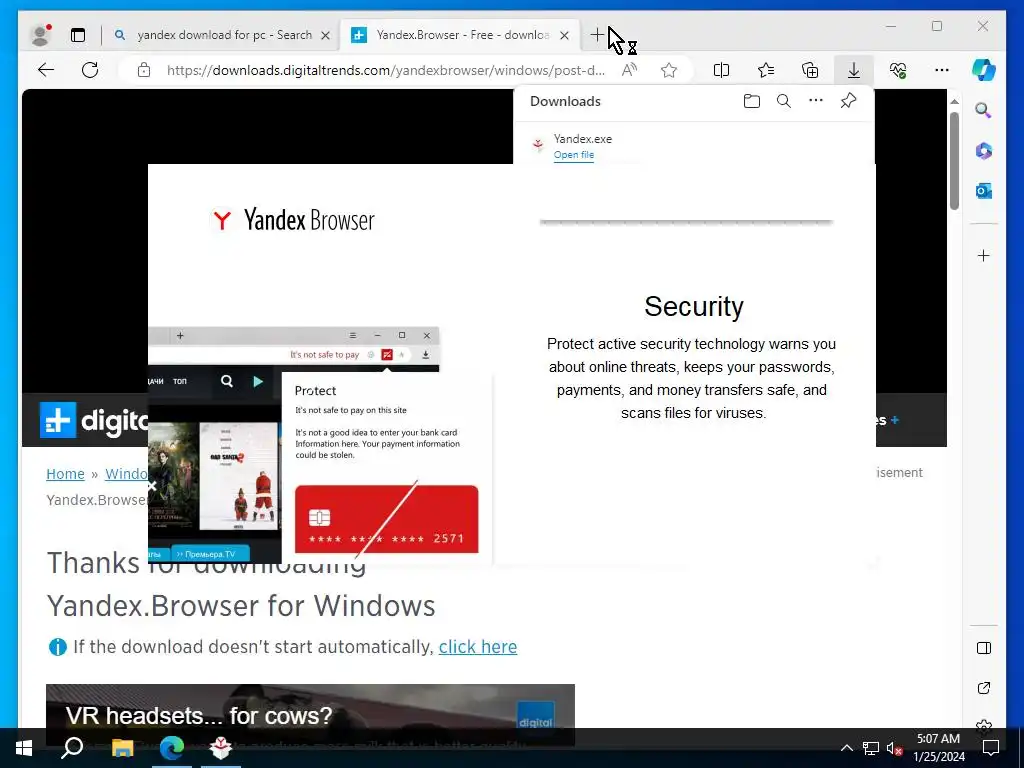Click the 'click here' download link
This screenshot has width=1024, height=768.
coord(477,647)
